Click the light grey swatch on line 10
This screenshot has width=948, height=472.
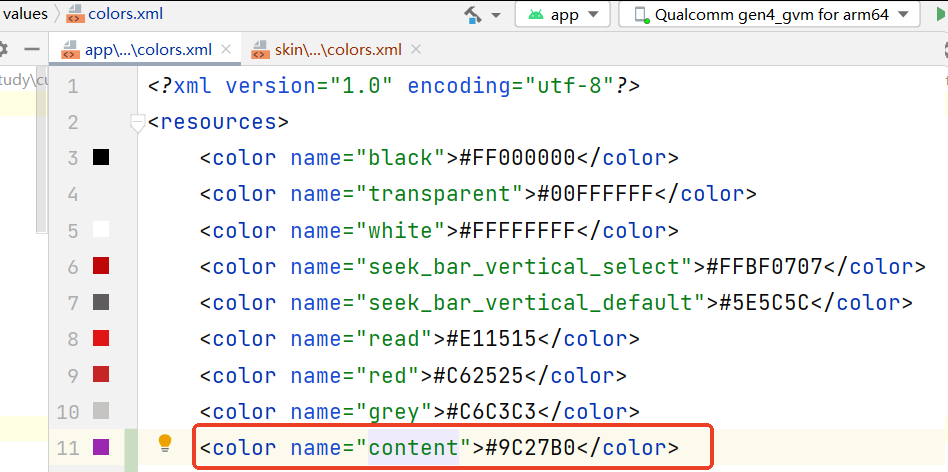pyautogui.click(x=101, y=411)
